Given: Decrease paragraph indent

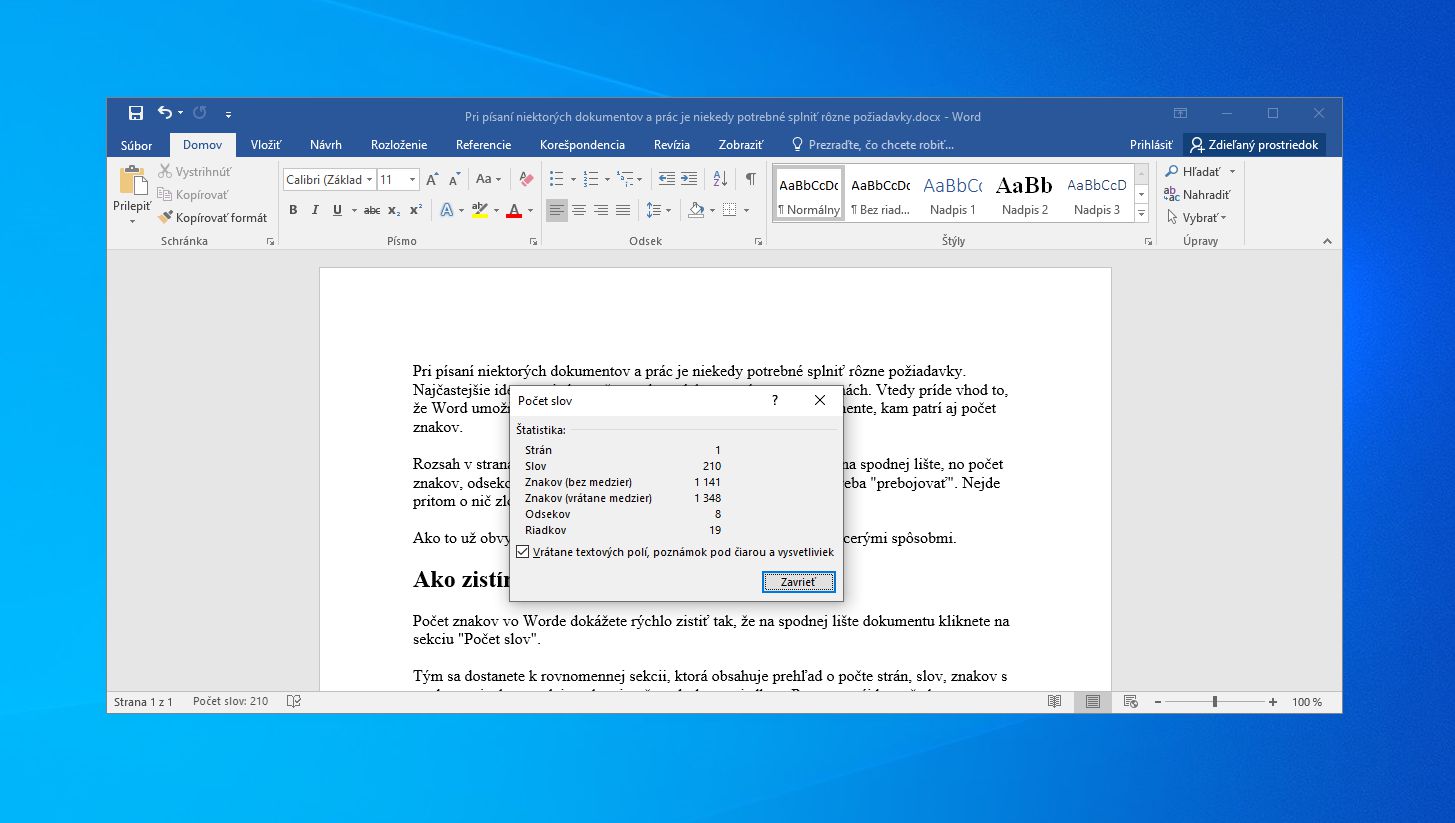Looking at the screenshot, I should coord(666,179).
